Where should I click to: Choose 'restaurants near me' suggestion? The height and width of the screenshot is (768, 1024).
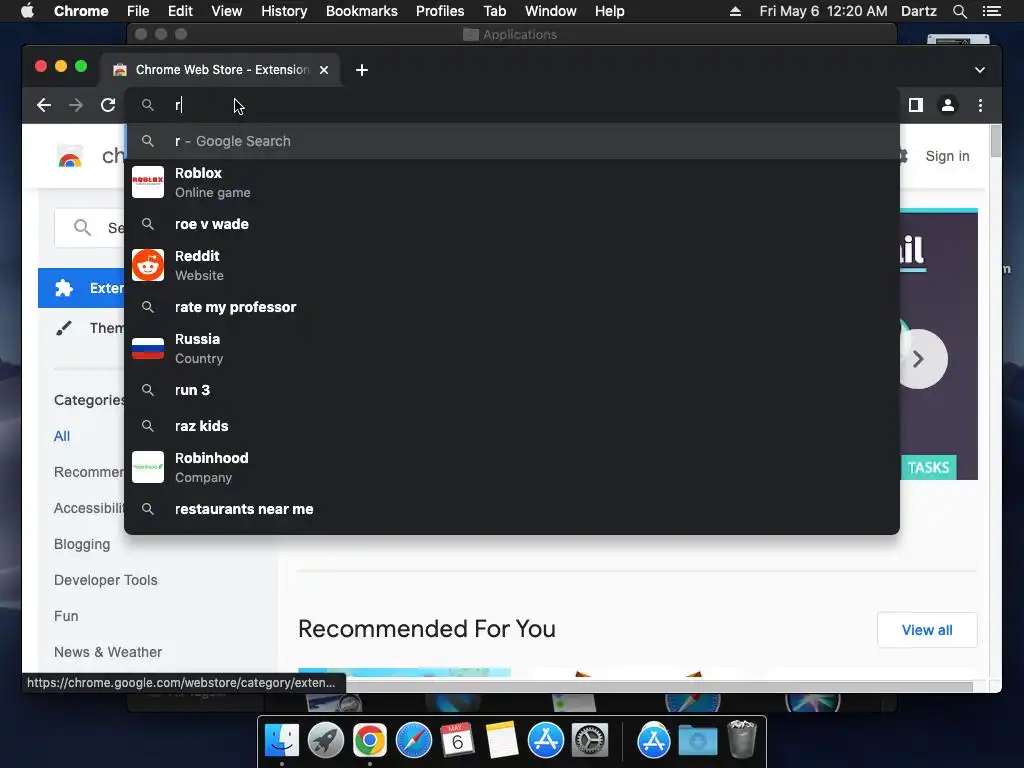512,509
